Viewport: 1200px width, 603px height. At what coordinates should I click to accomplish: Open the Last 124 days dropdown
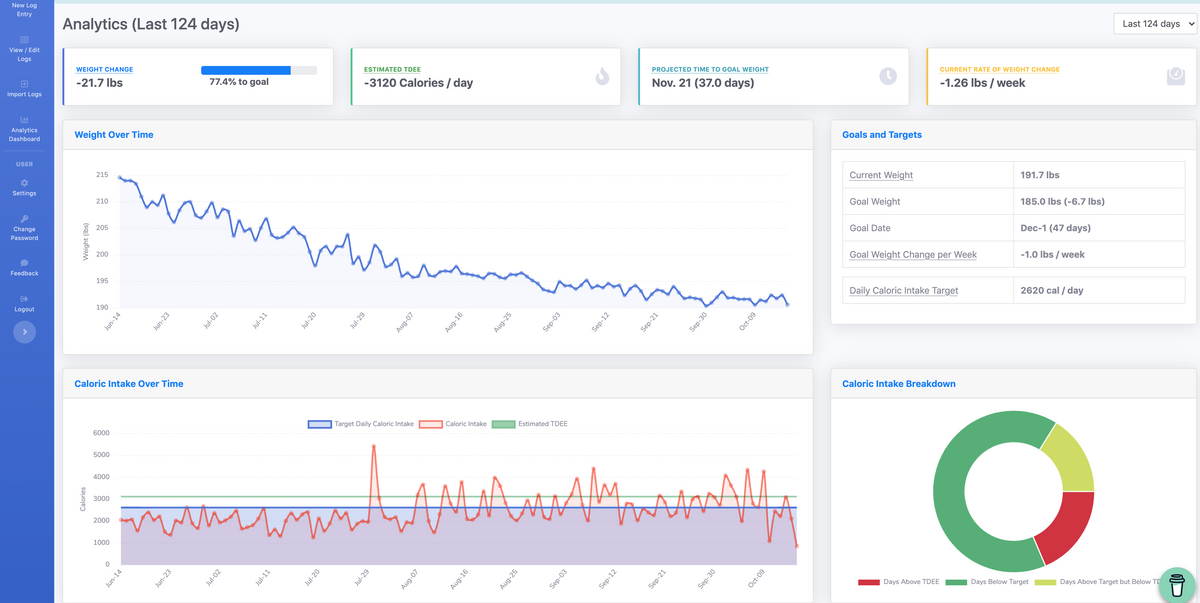(1154, 24)
